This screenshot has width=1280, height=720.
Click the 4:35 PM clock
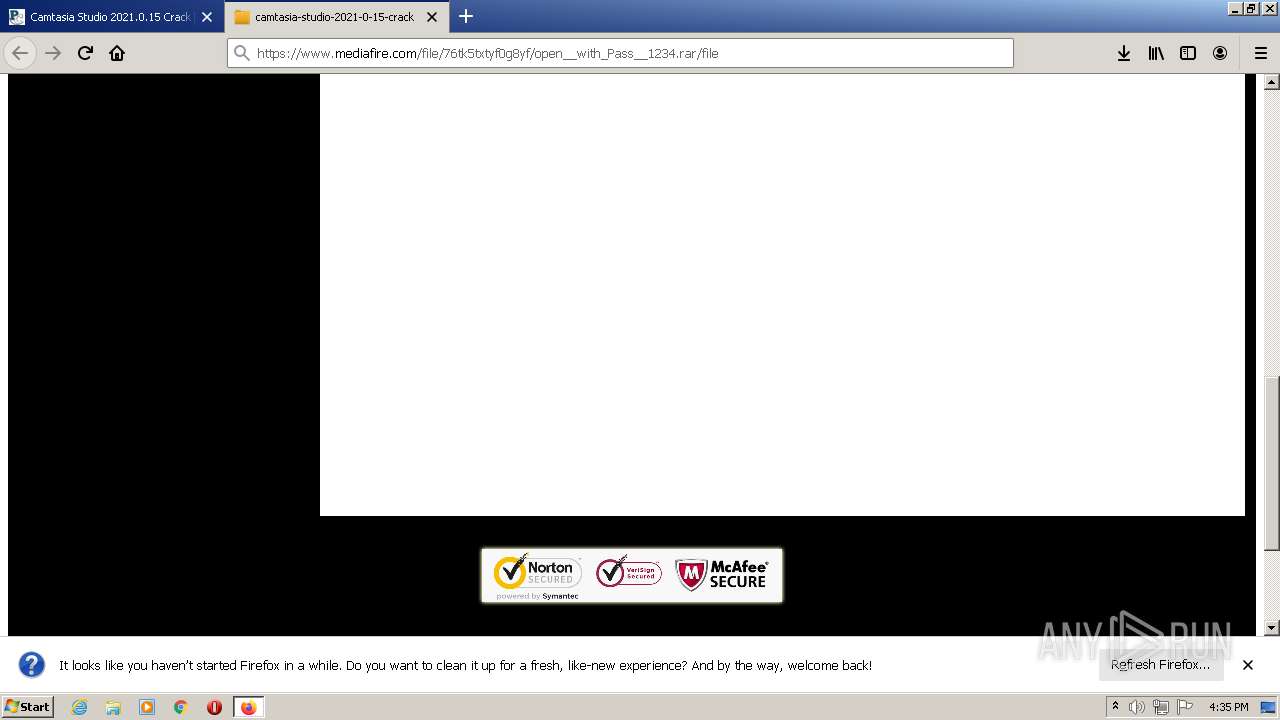[1228, 707]
